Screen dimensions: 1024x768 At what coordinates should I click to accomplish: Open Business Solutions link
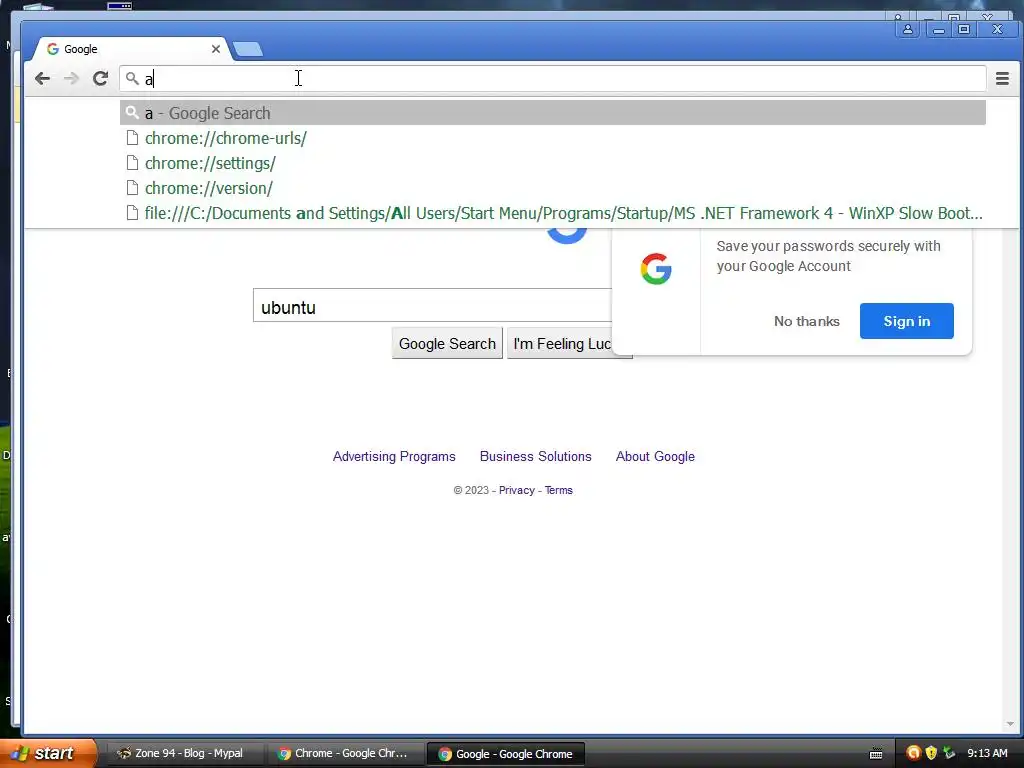point(536,456)
